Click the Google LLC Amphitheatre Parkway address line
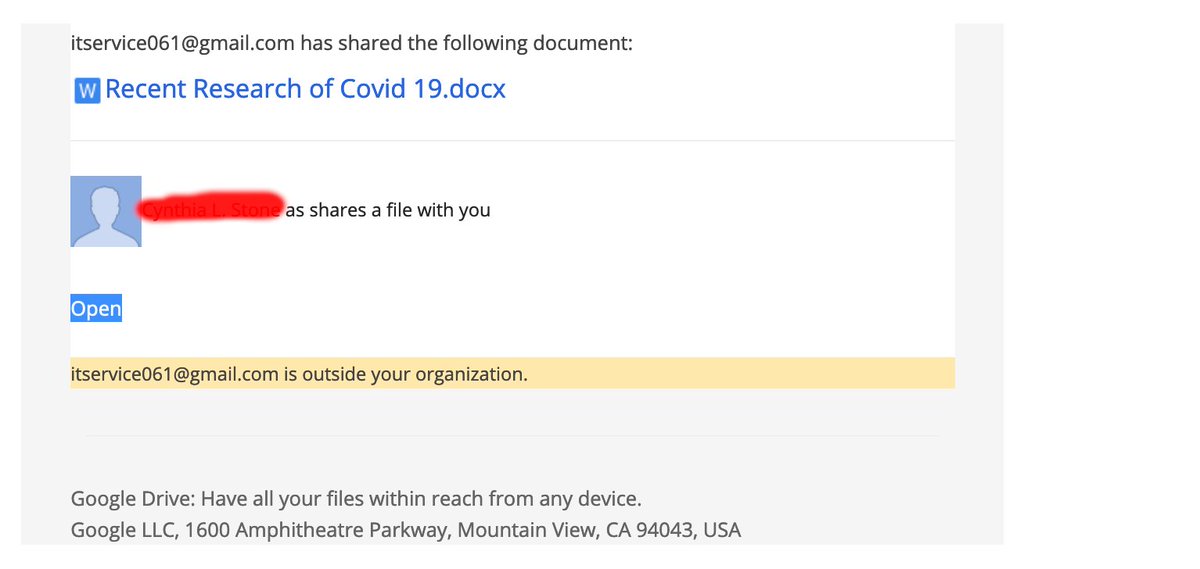Image resolution: width=1200 pixels, height=569 pixels. tap(406, 530)
